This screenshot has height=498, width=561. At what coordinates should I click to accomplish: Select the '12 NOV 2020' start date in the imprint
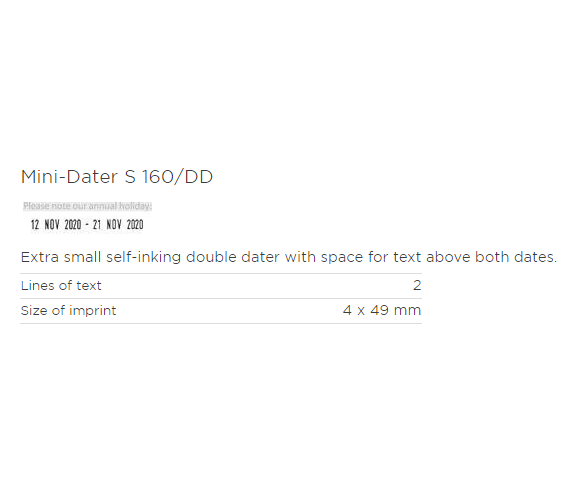[56, 225]
